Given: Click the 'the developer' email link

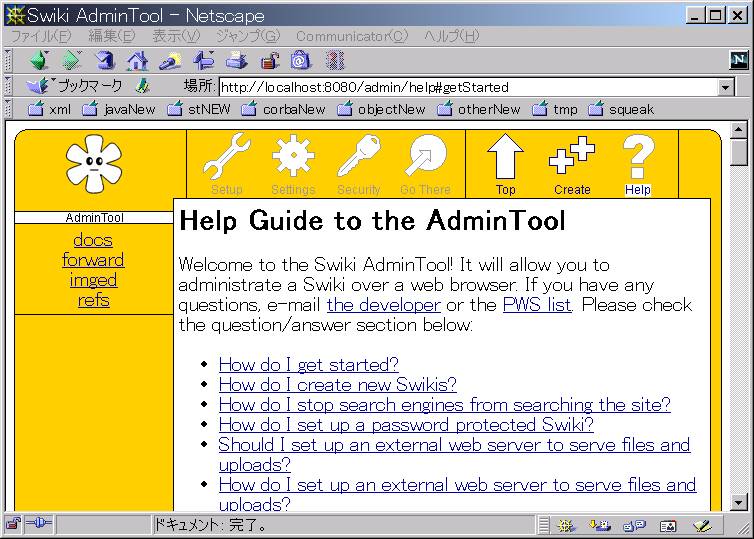Looking at the screenshot, I should 384,305.
